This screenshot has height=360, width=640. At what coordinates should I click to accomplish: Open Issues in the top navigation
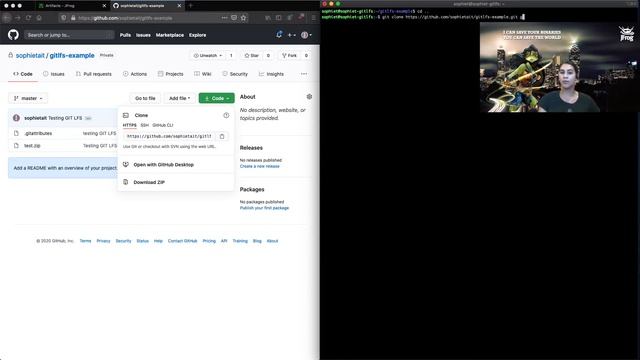(x=143, y=35)
